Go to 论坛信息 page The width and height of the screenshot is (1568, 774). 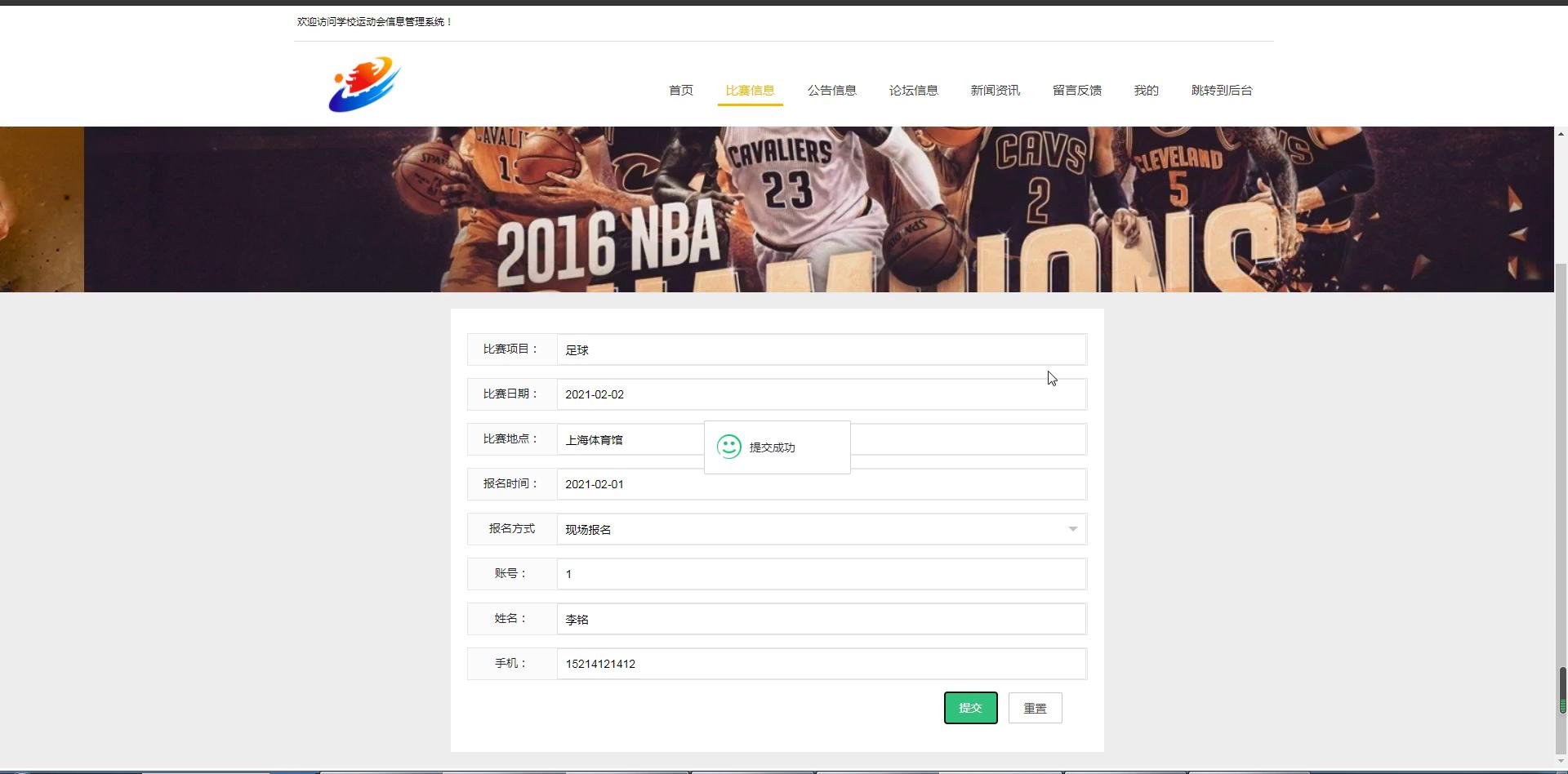pyautogui.click(x=913, y=91)
